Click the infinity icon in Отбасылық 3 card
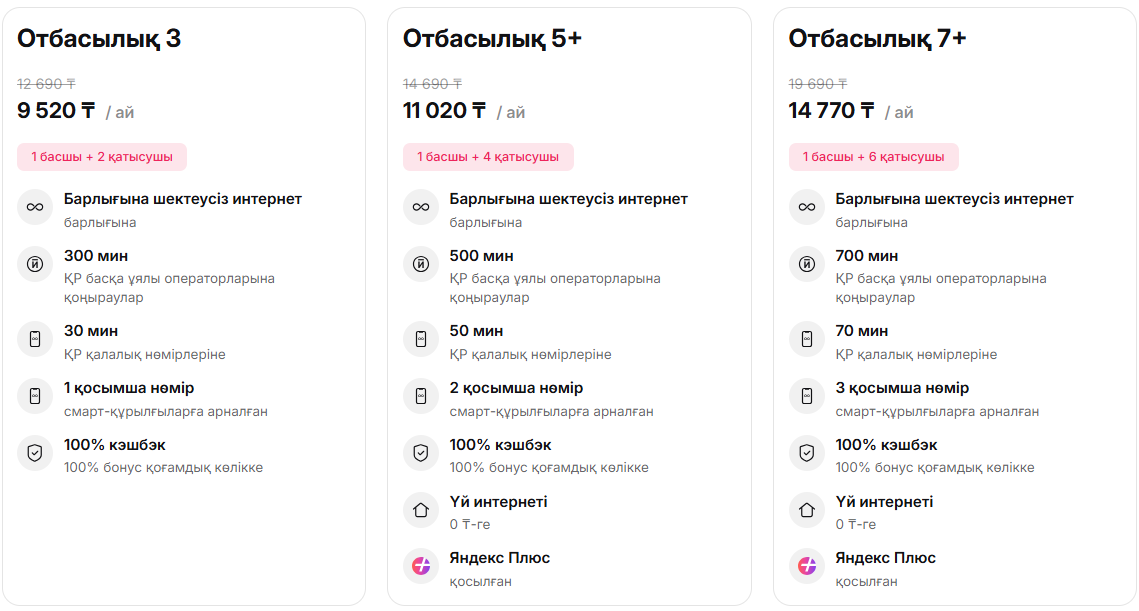The height and width of the screenshot is (611, 1139). coord(35,208)
